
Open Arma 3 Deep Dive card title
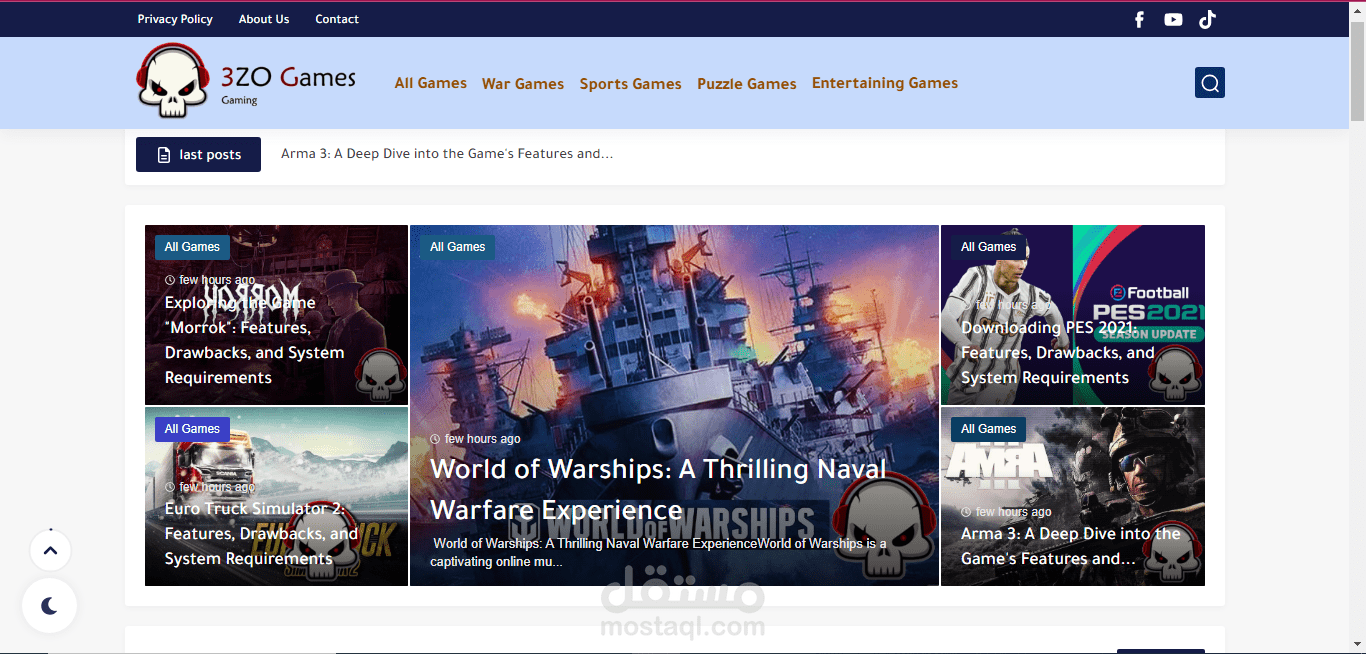[1071, 546]
